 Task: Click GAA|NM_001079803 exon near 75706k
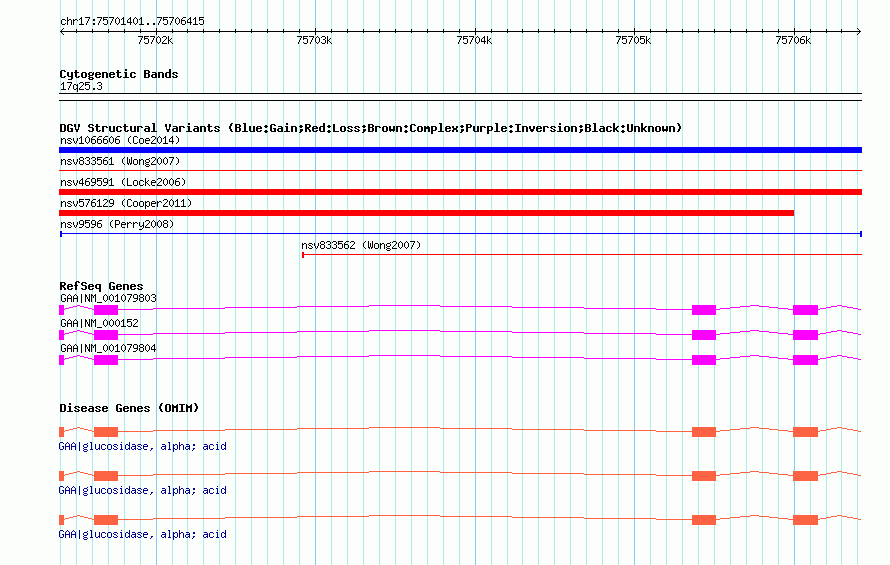(x=805, y=309)
